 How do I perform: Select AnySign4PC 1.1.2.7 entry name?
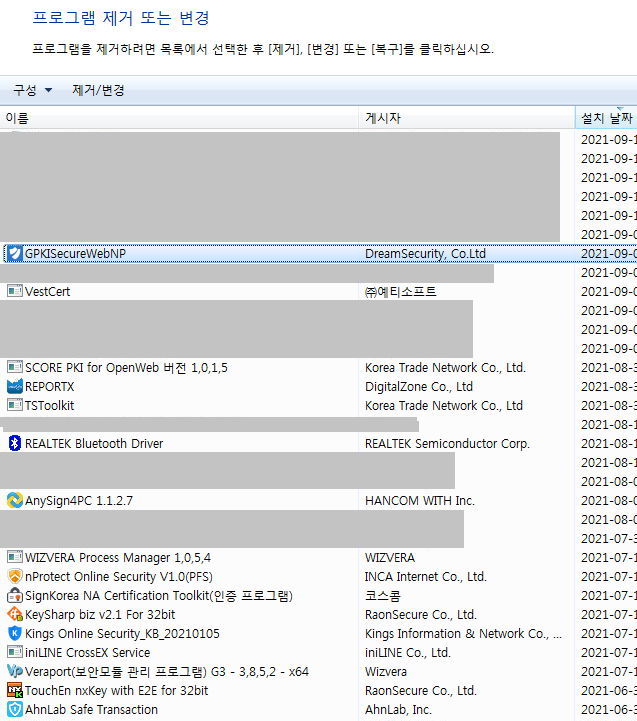click(x=79, y=501)
